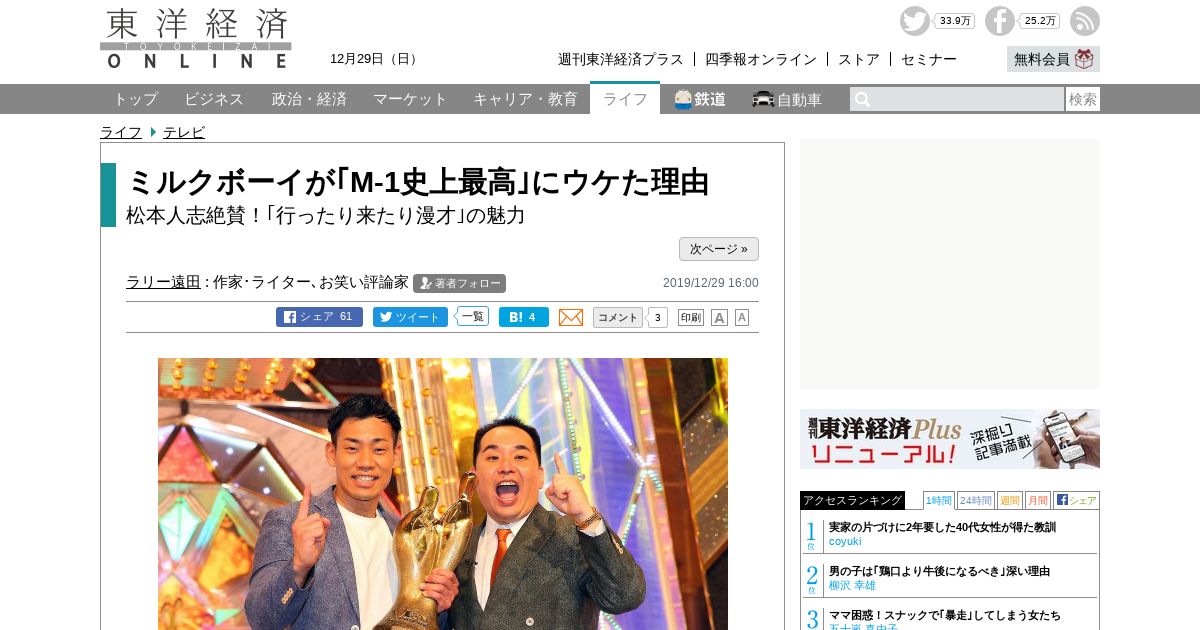Open author ラリー遠田 profile link

[163, 282]
